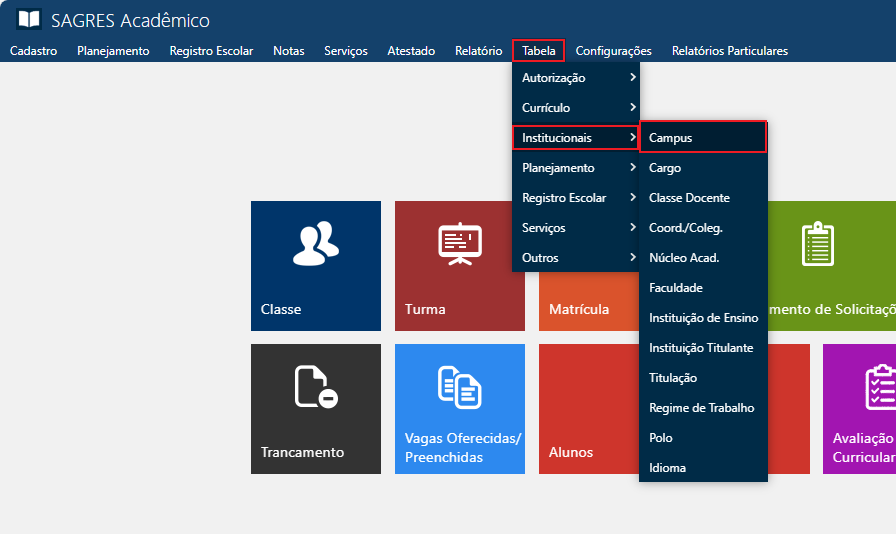The height and width of the screenshot is (534, 896).
Task: Click the SAGRES Acadêmico book logo icon
Action: point(29,20)
